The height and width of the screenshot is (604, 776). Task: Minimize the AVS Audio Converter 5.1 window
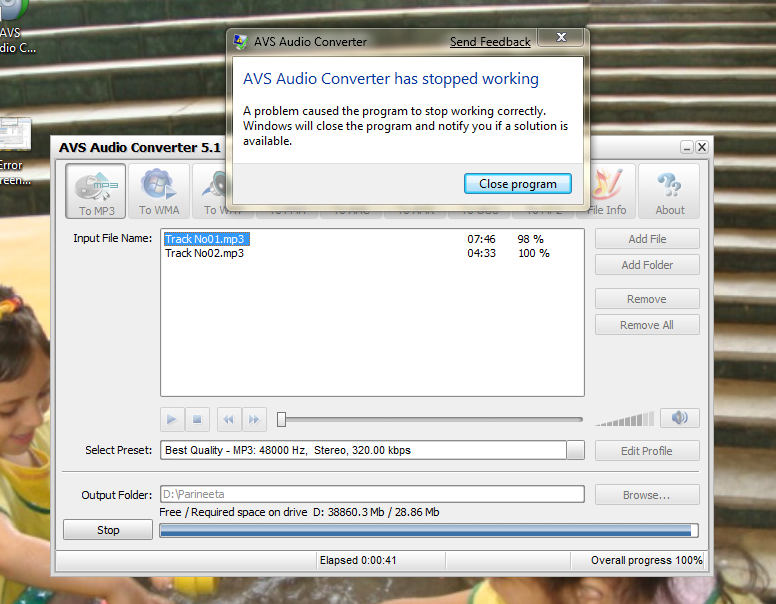686,147
